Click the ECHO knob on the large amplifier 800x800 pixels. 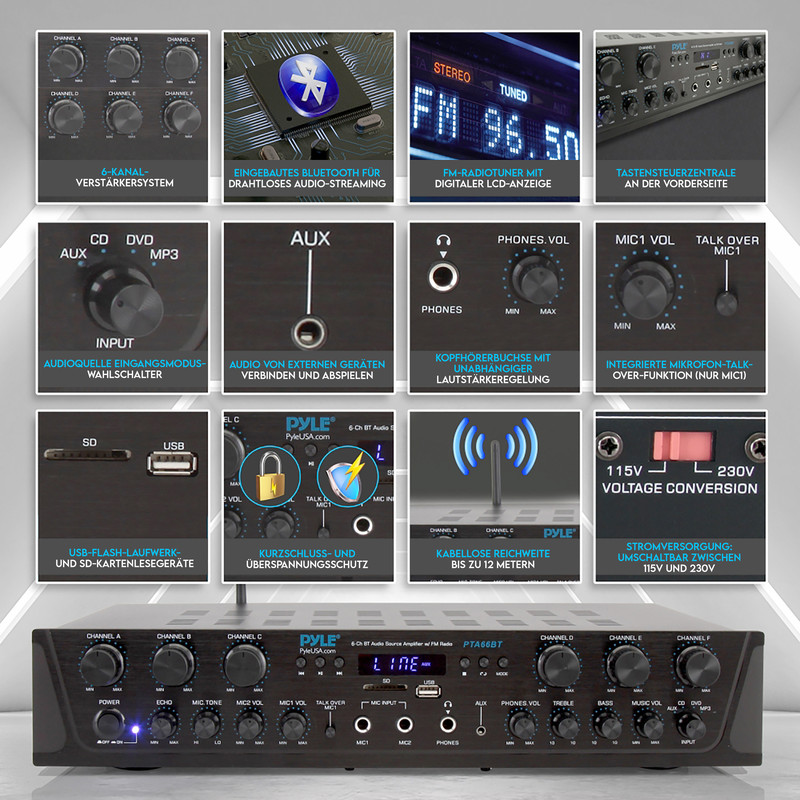coord(163,725)
